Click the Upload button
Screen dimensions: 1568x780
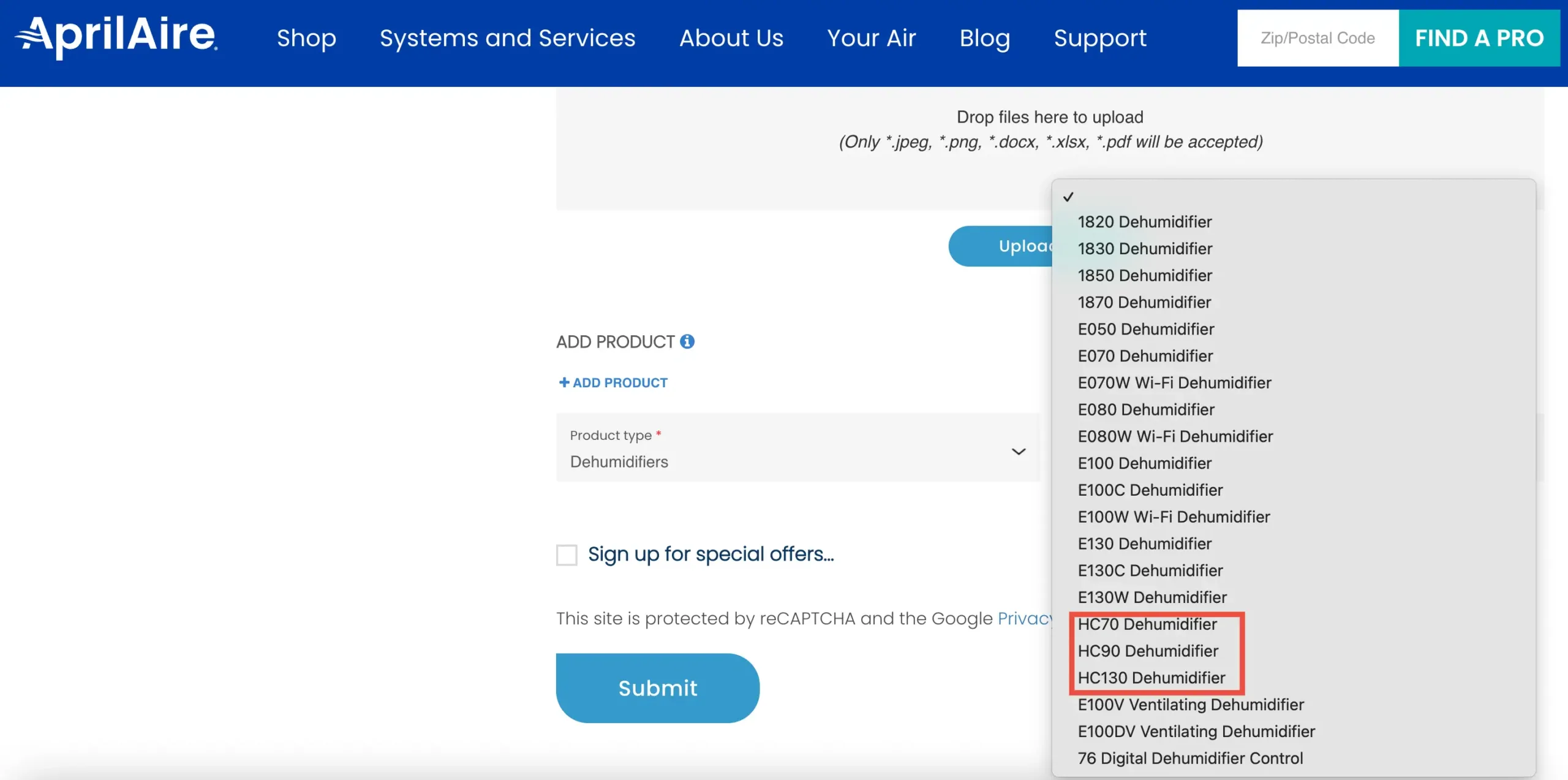tap(1001, 246)
